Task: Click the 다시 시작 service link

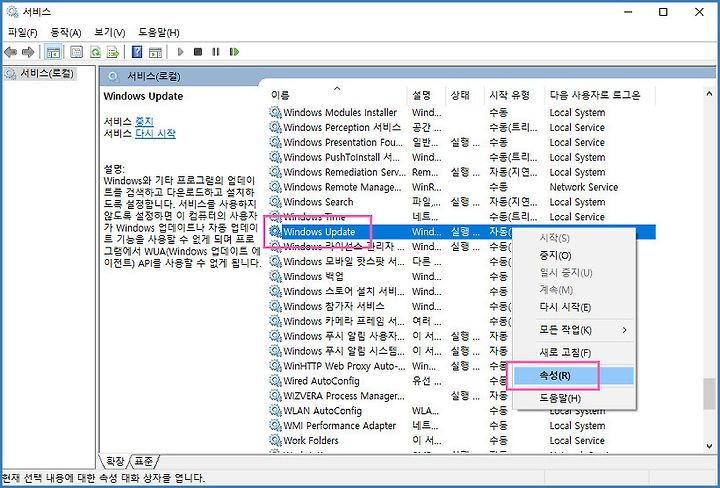Action: pyautogui.click(x=155, y=134)
